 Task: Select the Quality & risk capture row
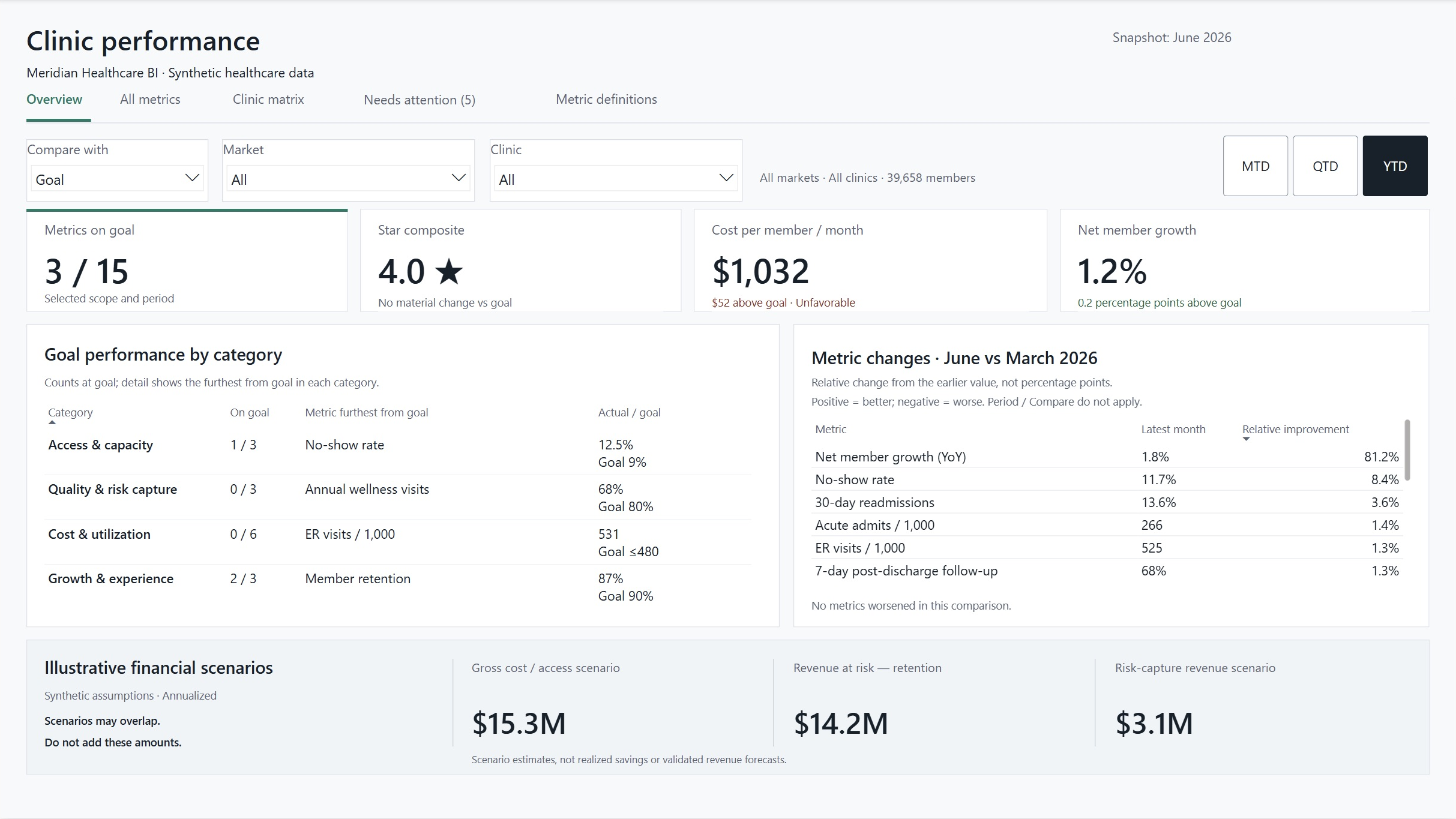point(398,497)
